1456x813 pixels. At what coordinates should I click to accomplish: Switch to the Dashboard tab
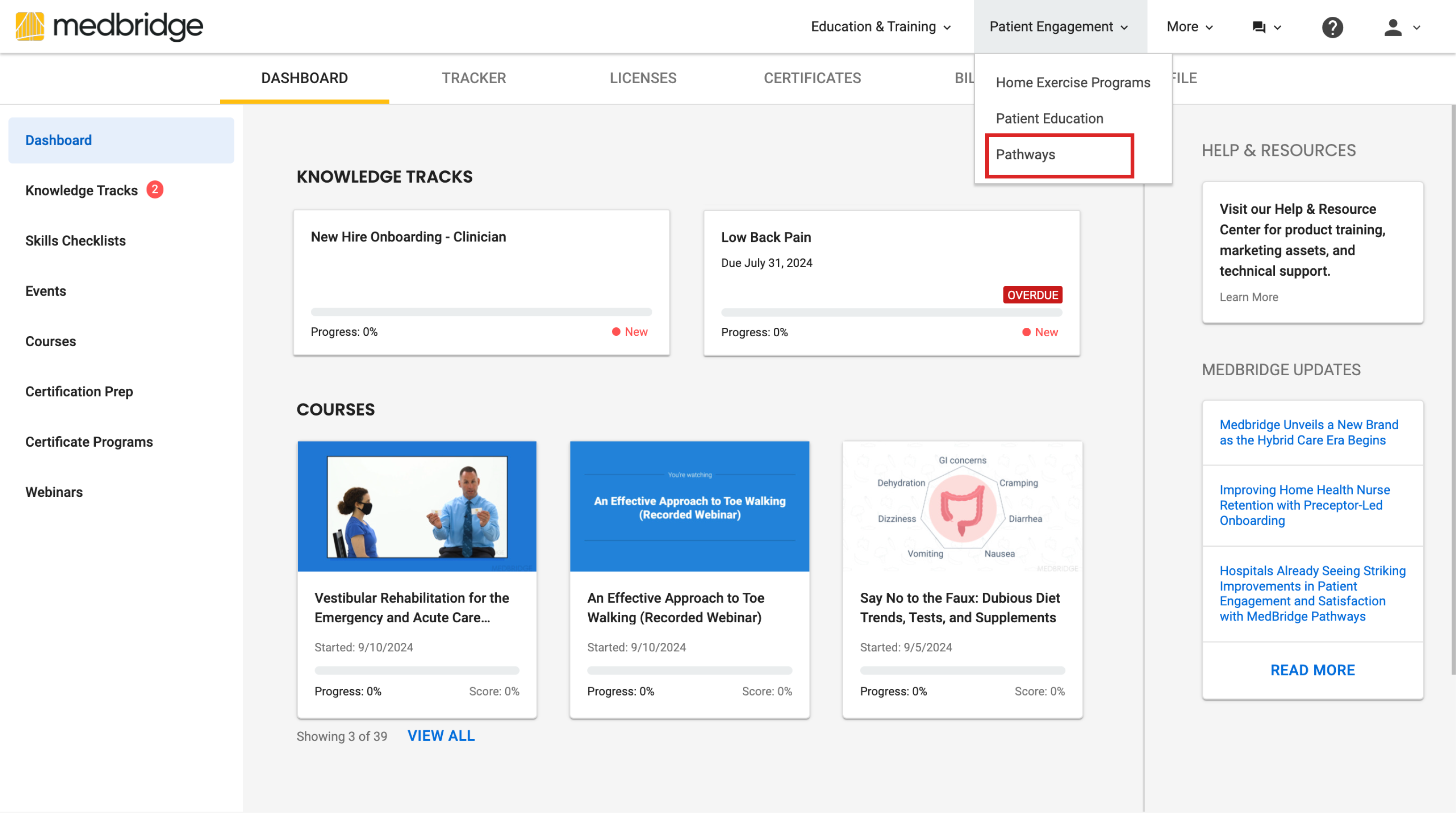pyautogui.click(x=304, y=78)
